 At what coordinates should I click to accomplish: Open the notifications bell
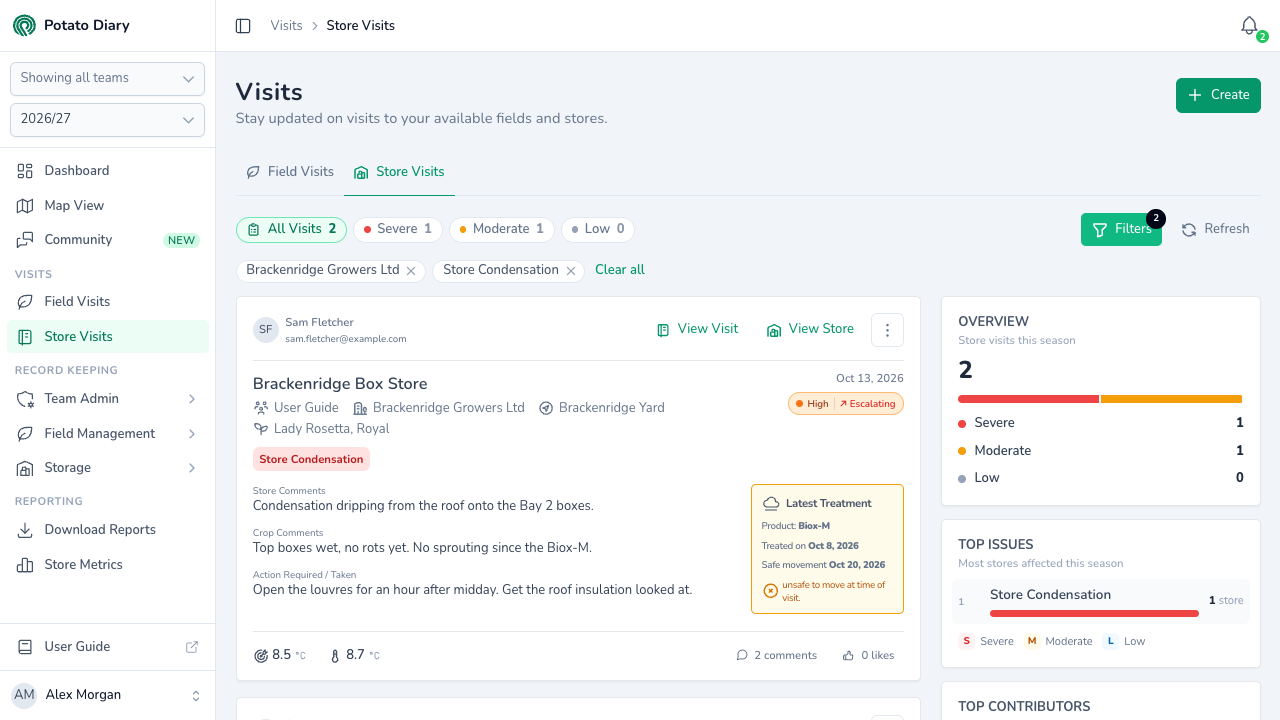[1249, 26]
